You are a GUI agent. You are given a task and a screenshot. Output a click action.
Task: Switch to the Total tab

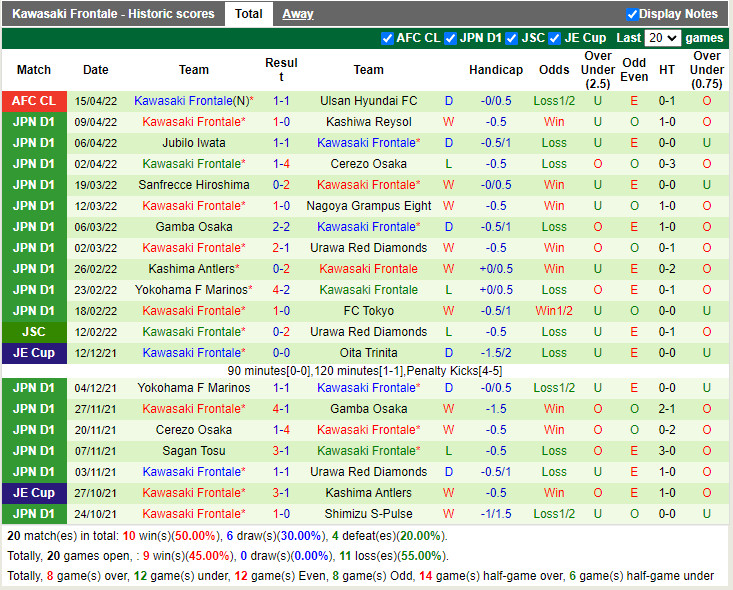(249, 14)
